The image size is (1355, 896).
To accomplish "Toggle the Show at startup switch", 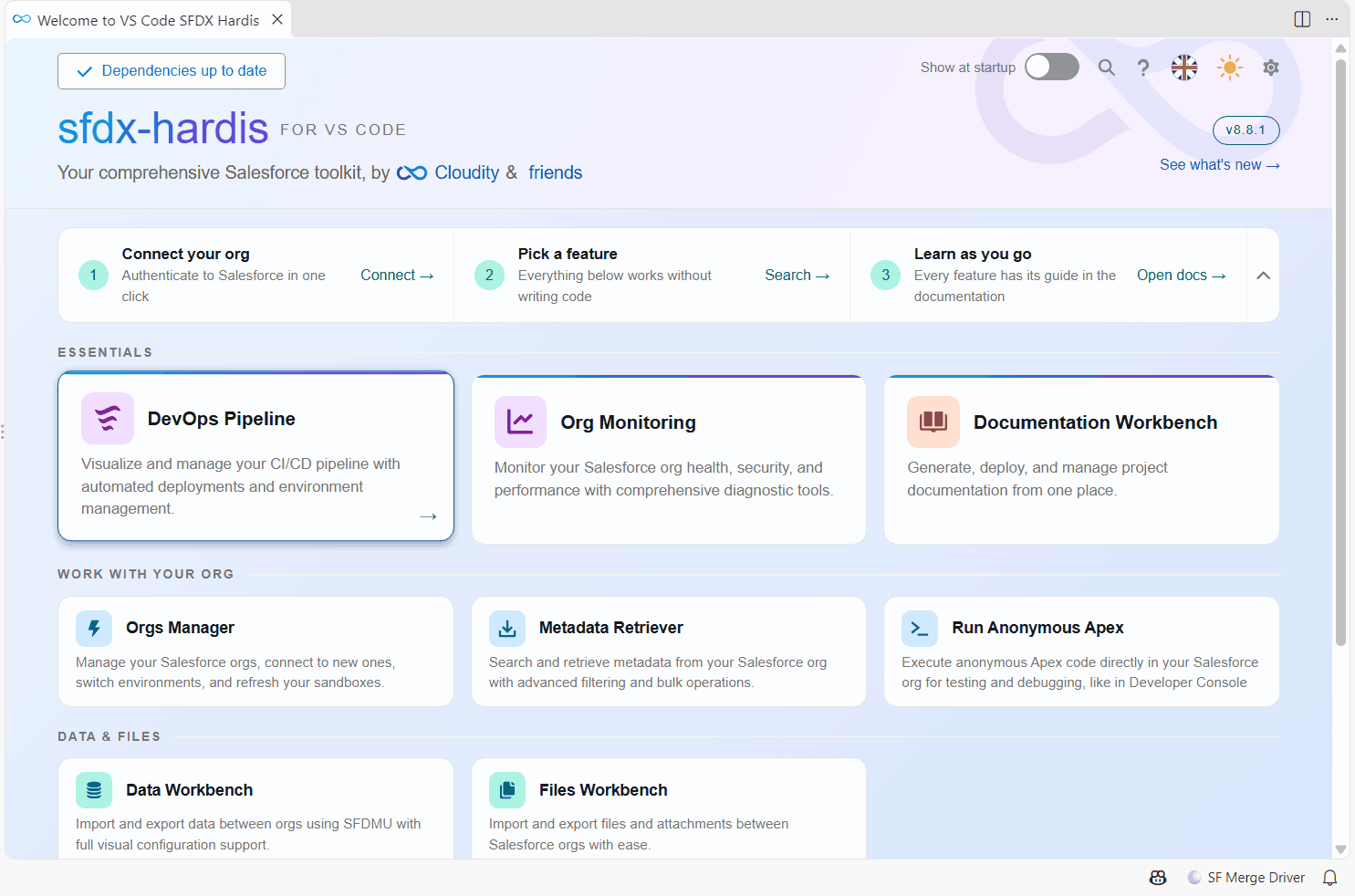I will [1052, 67].
